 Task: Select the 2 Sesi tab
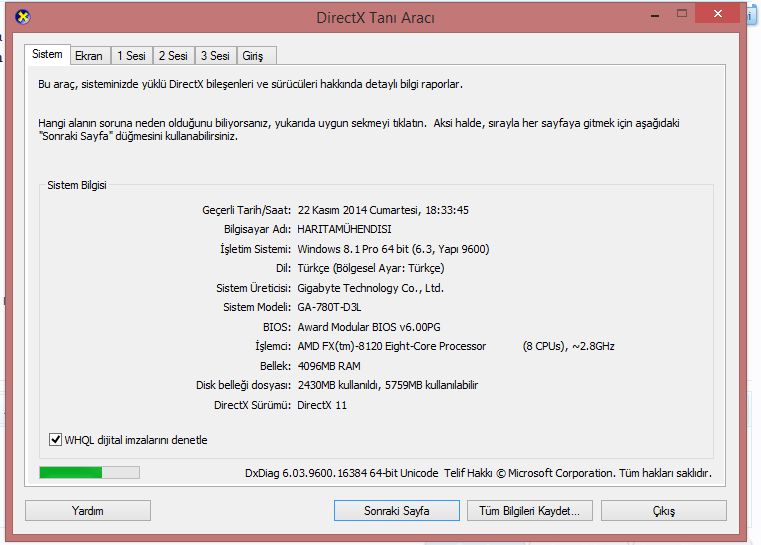coord(173,56)
